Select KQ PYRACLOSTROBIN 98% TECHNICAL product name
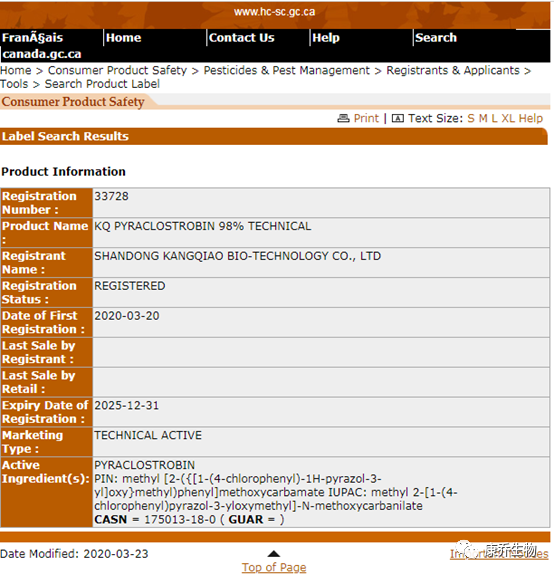 click(x=203, y=226)
